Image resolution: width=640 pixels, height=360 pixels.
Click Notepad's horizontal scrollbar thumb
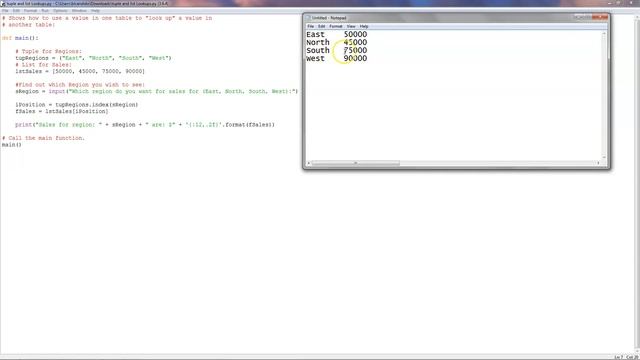(x=356, y=163)
